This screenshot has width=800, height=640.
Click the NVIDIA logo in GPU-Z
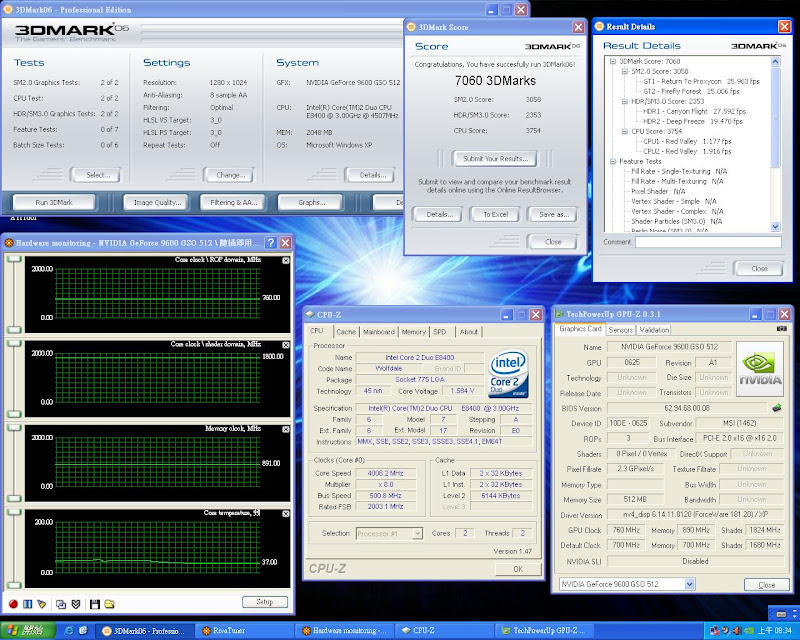[760, 370]
